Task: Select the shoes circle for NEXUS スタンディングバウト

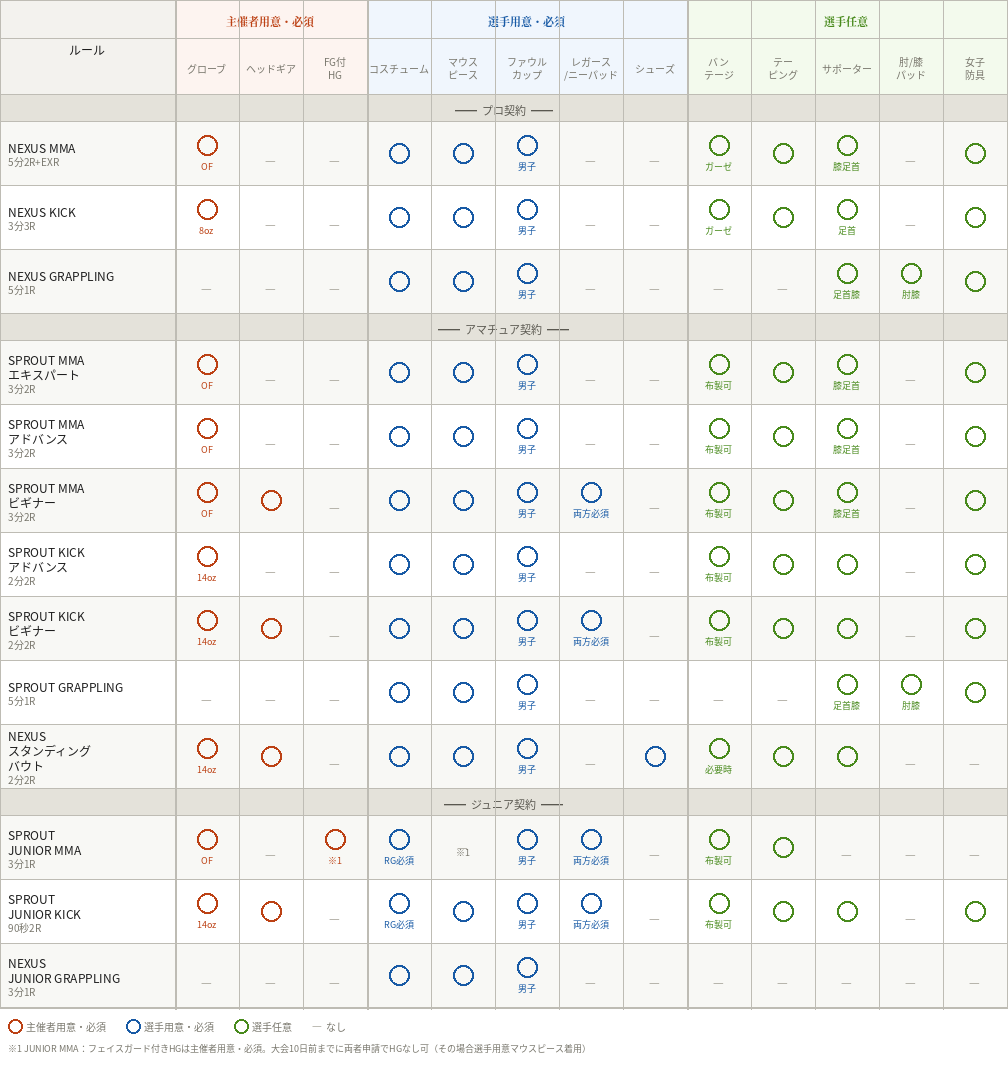Action: [x=655, y=757]
